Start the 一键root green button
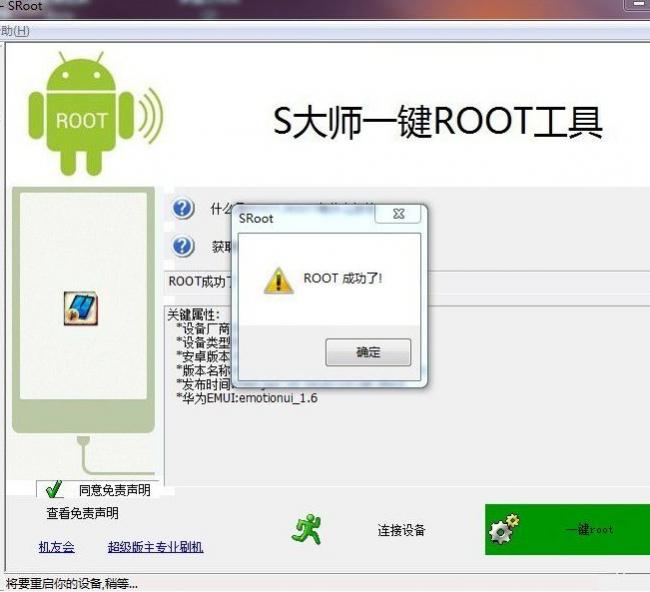The width and height of the screenshot is (650, 592). coord(568,529)
